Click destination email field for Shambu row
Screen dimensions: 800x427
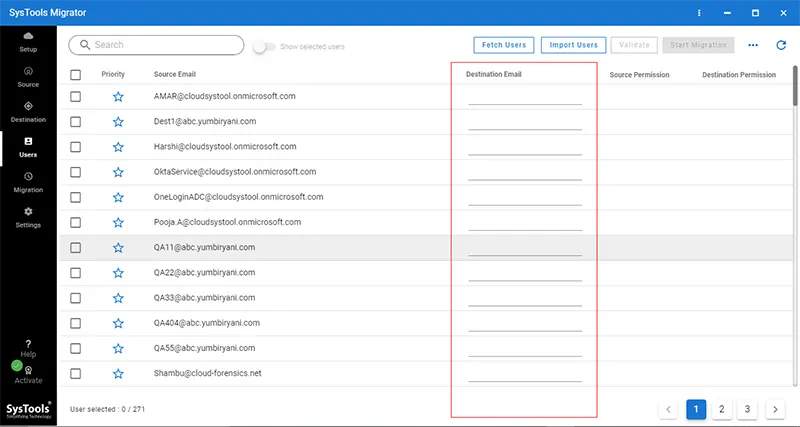pyautogui.click(x=525, y=375)
